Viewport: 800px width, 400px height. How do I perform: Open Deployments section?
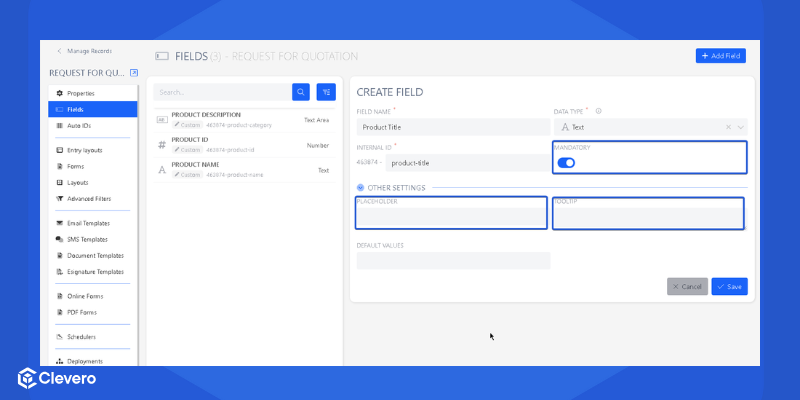click(93, 361)
